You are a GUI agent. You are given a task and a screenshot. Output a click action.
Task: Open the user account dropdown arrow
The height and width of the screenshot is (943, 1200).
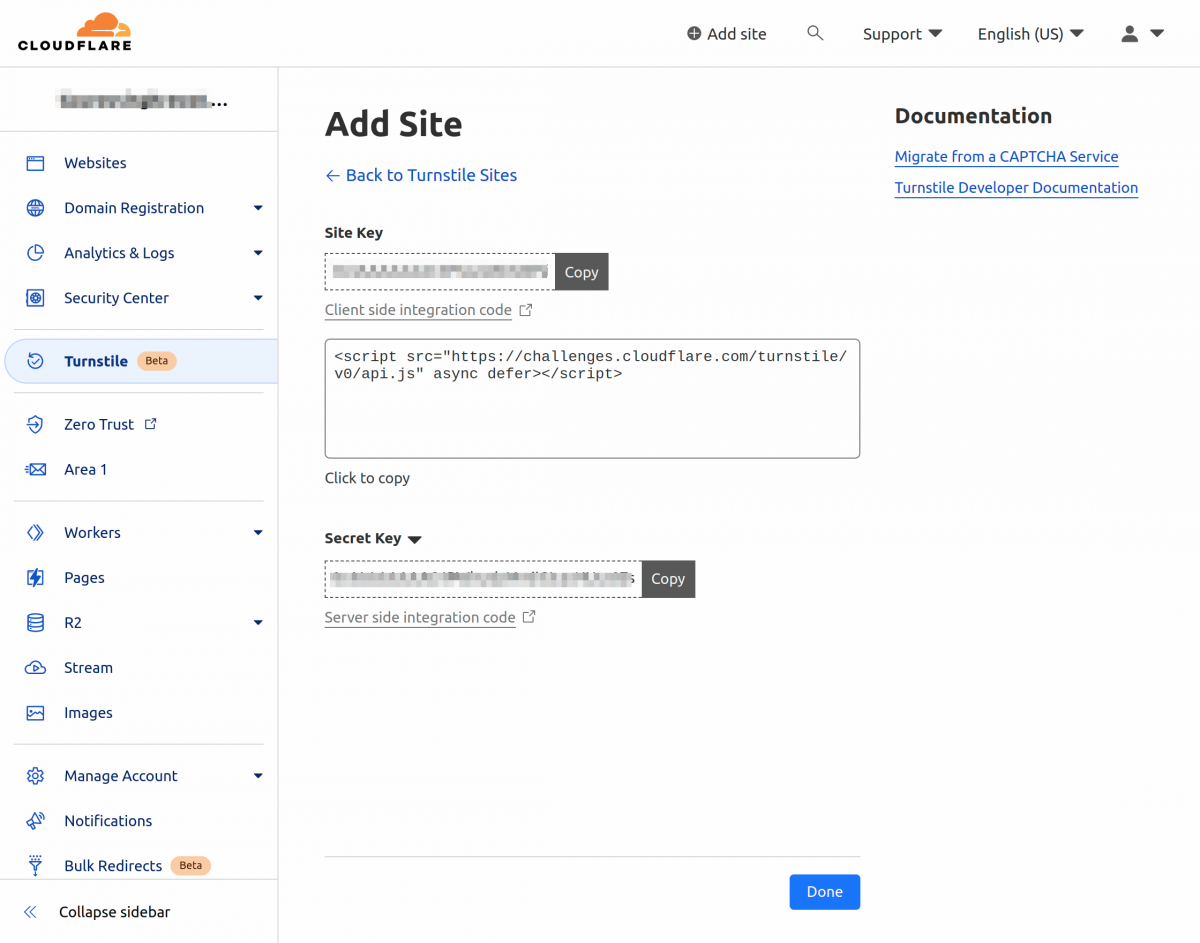coord(1157,34)
